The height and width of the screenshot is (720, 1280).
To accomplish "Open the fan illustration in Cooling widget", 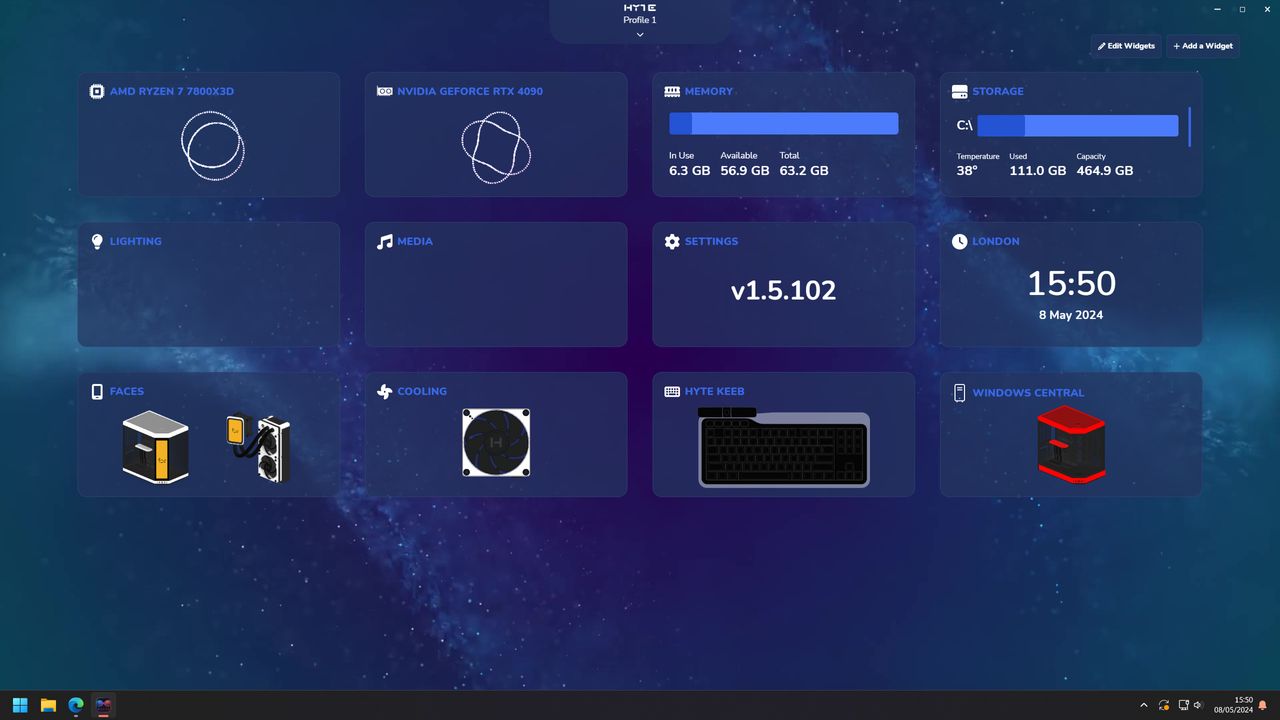I will tap(496, 442).
